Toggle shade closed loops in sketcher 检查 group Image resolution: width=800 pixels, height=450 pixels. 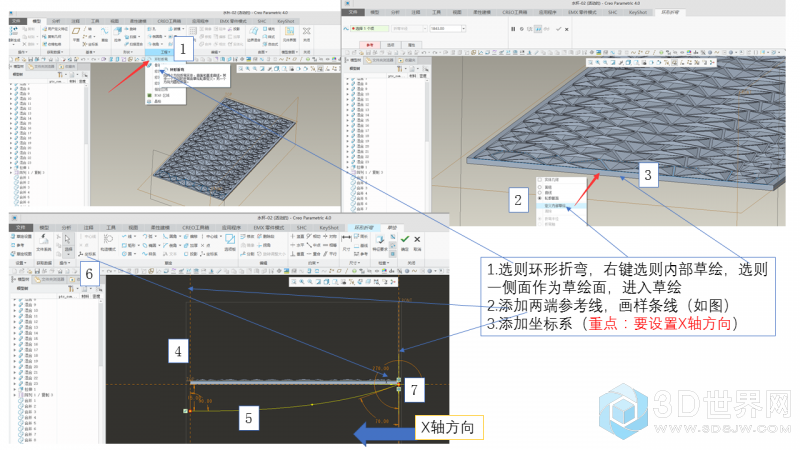(393, 254)
